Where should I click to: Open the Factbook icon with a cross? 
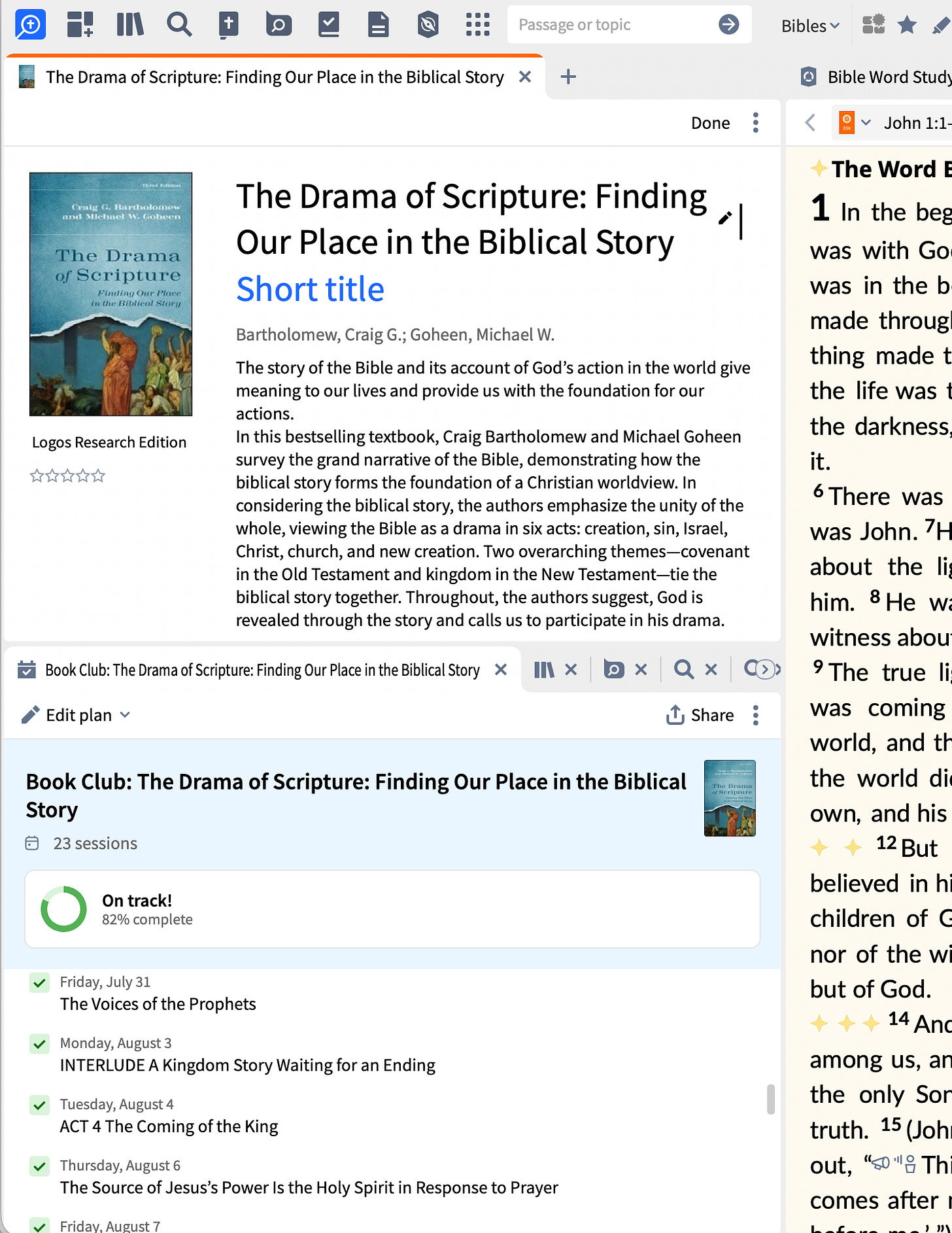[x=228, y=25]
